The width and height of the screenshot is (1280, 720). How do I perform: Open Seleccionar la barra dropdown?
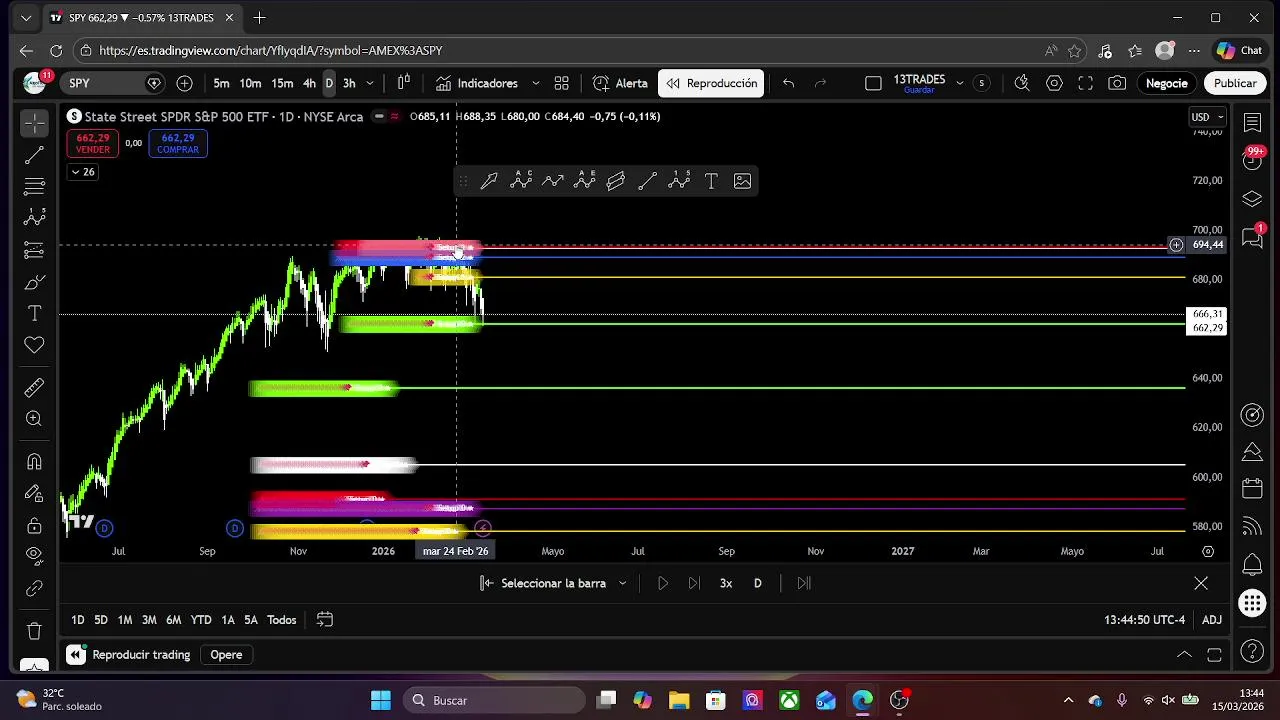click(x=553, y=583)
